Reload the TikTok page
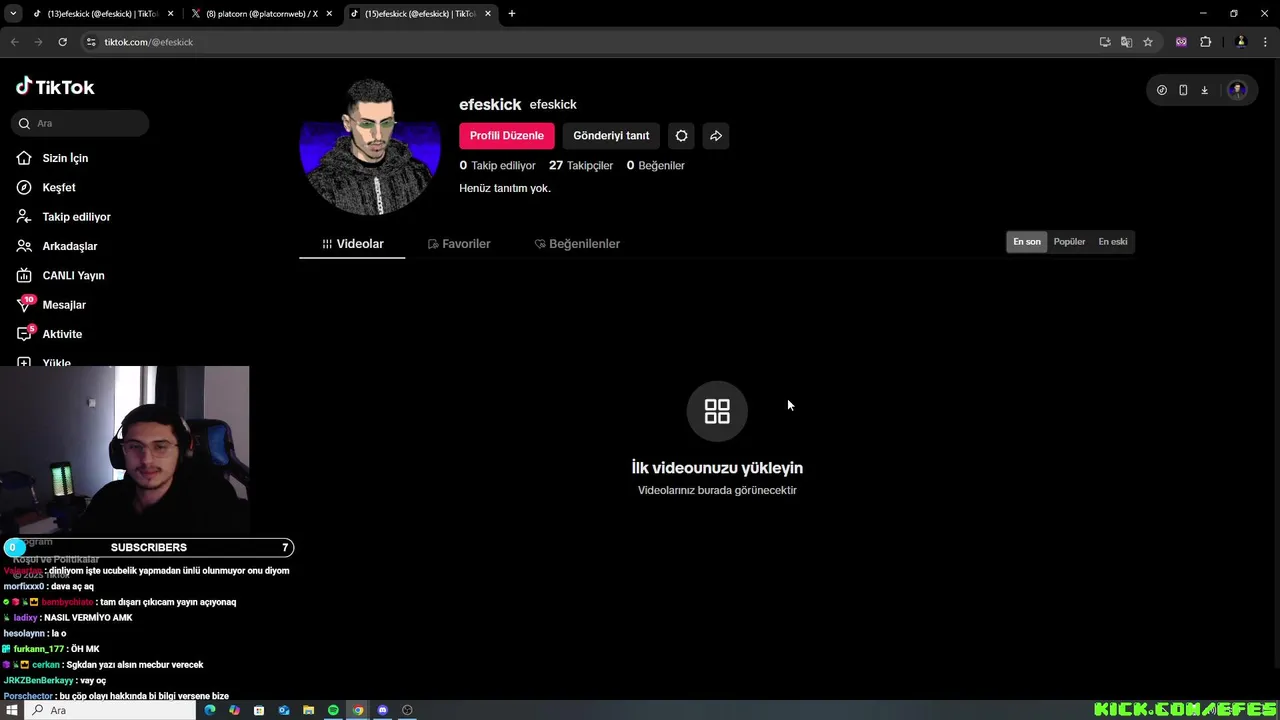The width and height of the screenshot is (1280, 720). 62,42
